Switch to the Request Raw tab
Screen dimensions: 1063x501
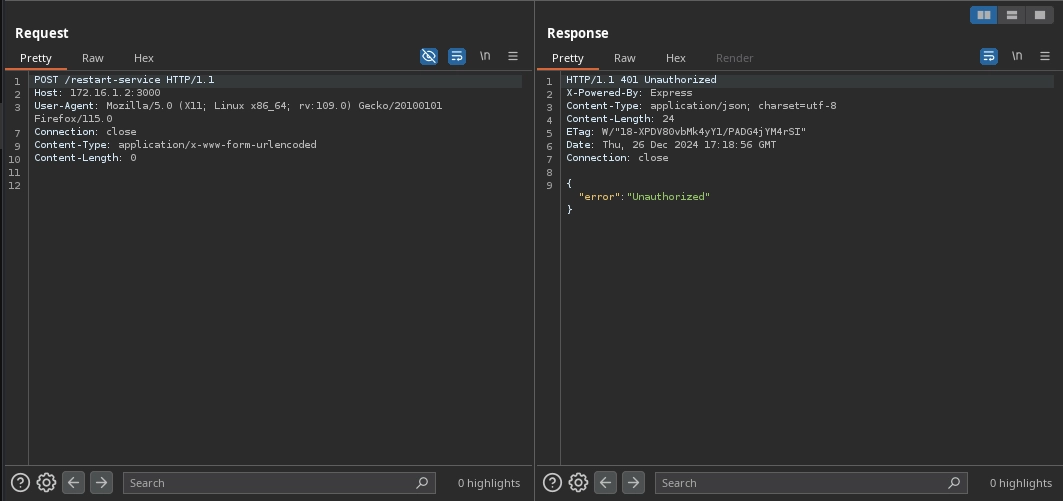(x=93, y=58)
